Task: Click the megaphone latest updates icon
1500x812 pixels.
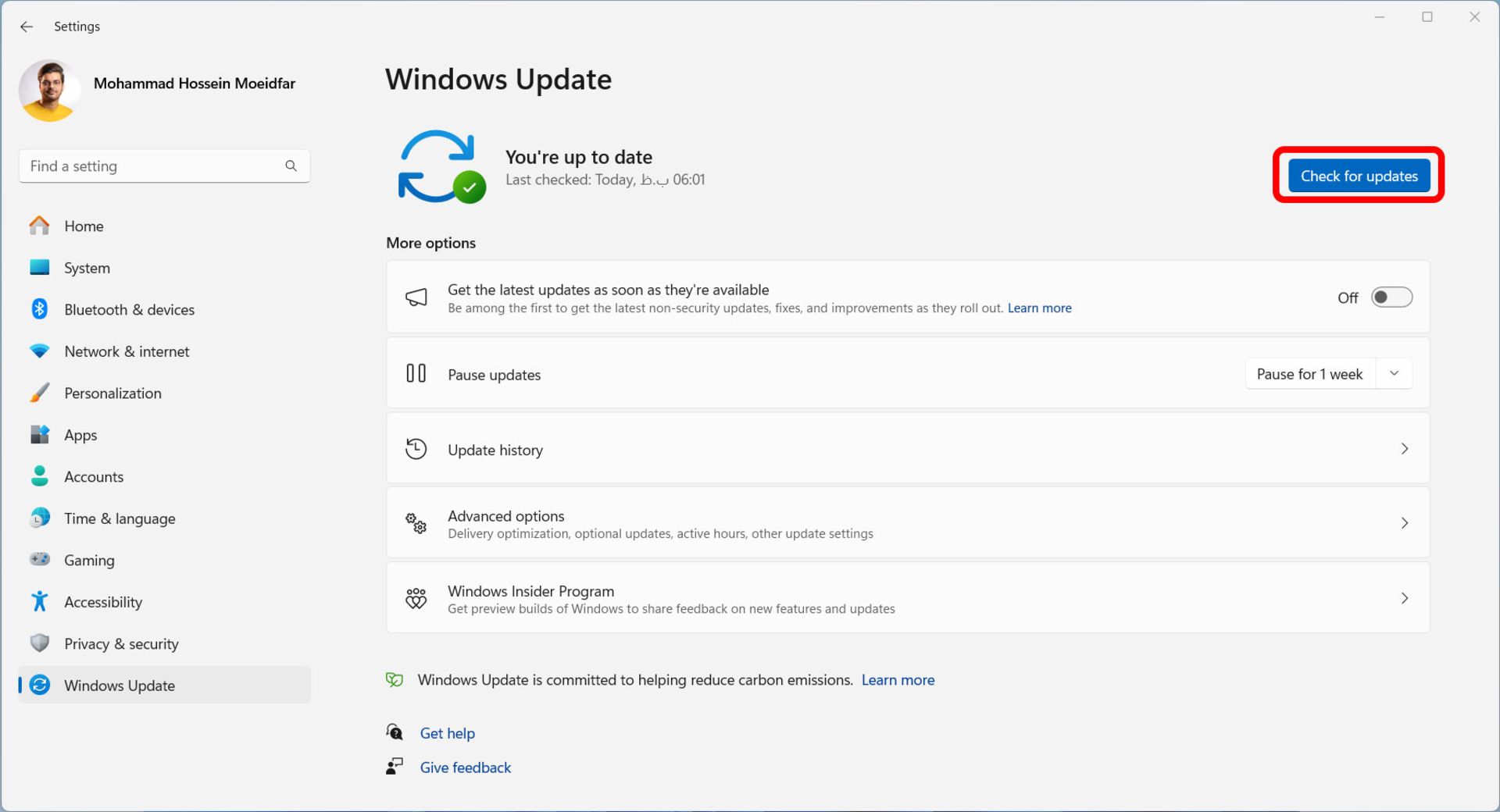Action: [416, 297]
